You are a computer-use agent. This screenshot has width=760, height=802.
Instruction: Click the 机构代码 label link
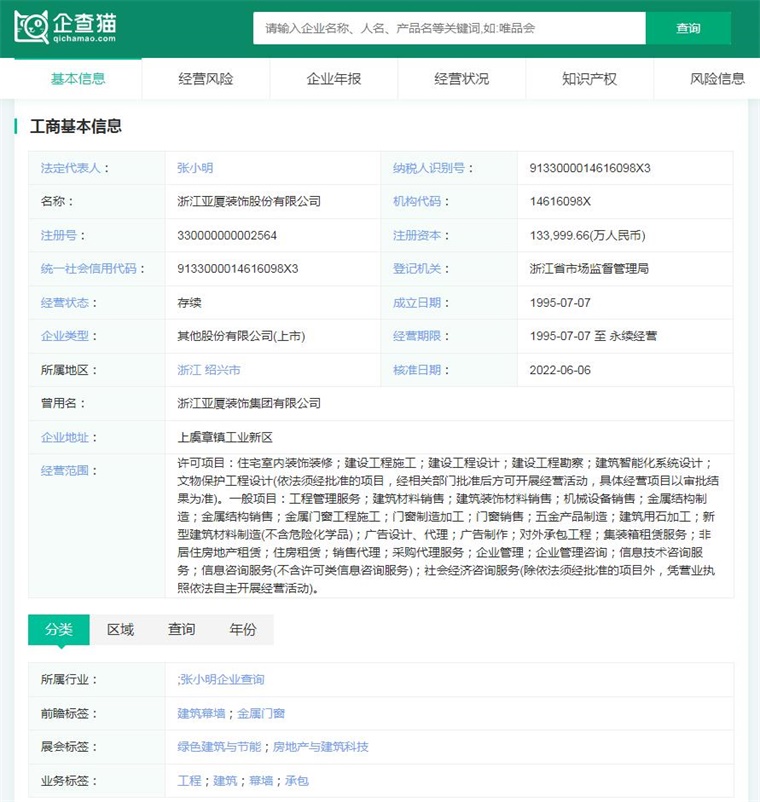[417, 202]
